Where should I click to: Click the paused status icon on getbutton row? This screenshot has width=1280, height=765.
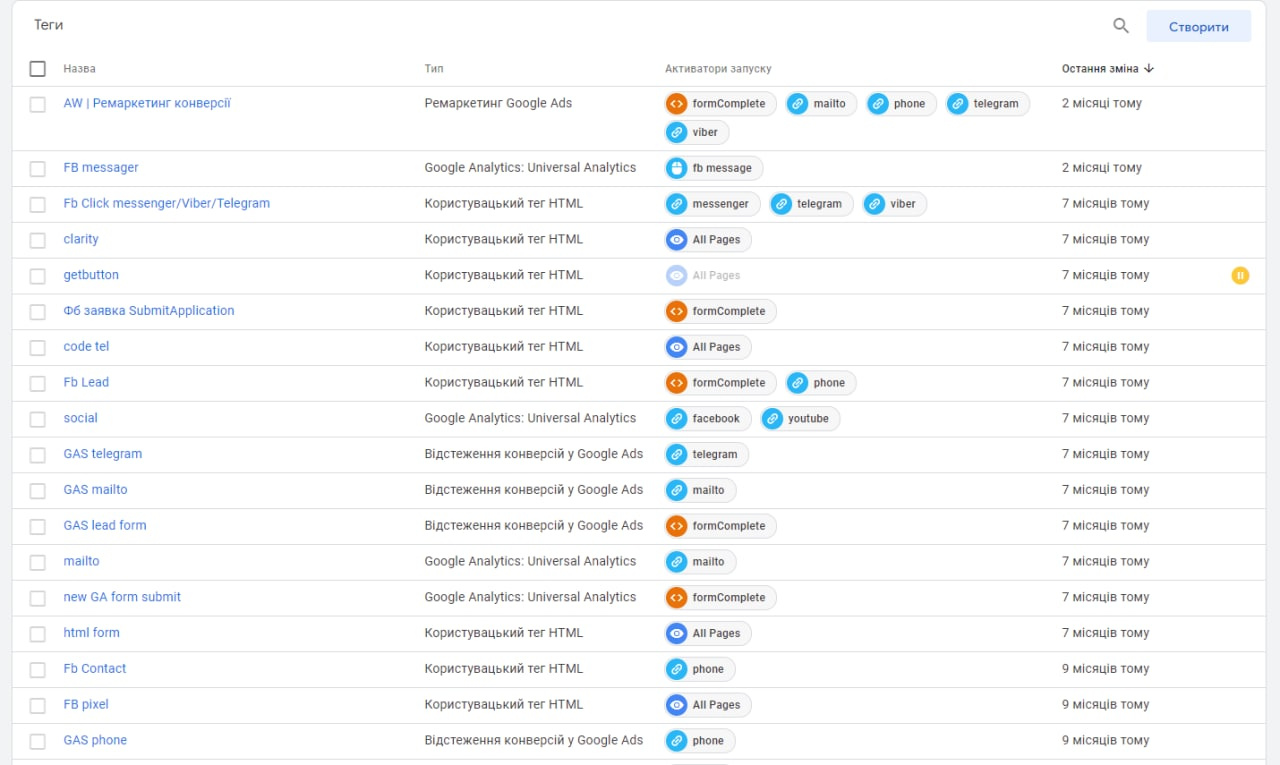pyautogui.click(x=1240, y=275)
